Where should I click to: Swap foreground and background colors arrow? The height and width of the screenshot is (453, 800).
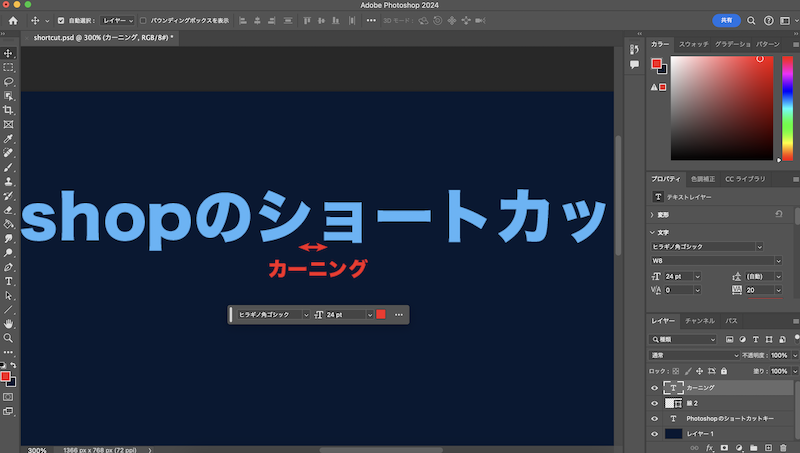pos(13,365)
